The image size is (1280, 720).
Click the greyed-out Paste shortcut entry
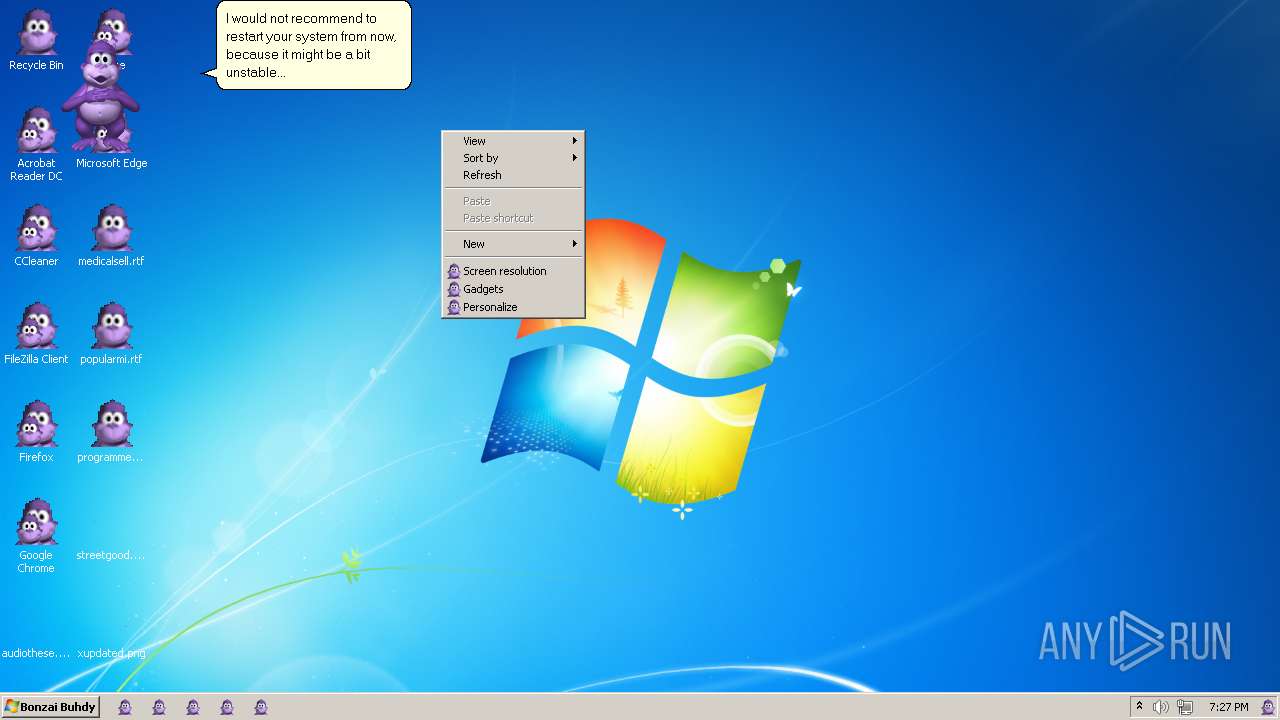pos(513,218)
